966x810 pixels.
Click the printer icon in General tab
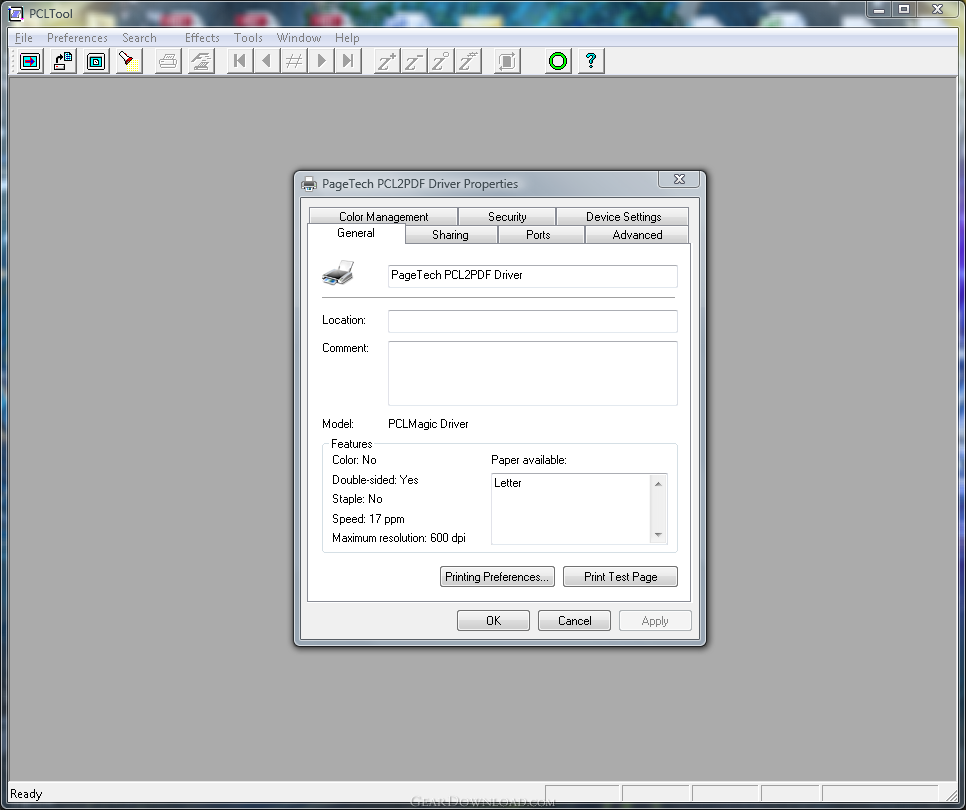tap(338, 273)
